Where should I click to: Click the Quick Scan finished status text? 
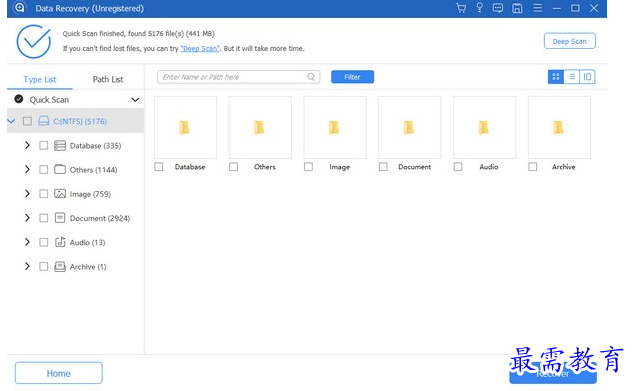[139, 33]
